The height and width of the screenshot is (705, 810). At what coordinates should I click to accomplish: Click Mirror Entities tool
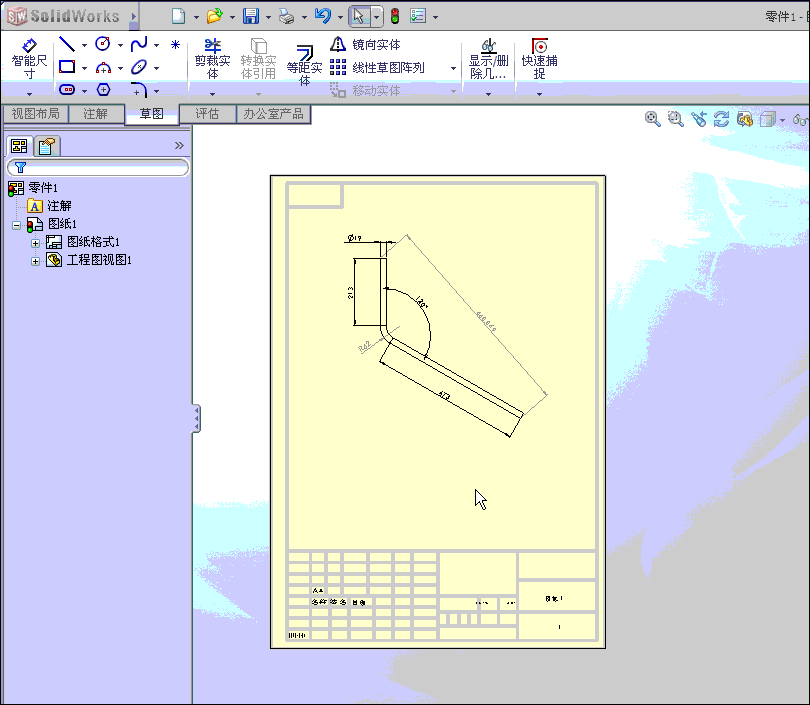click(x=366, y=45)
